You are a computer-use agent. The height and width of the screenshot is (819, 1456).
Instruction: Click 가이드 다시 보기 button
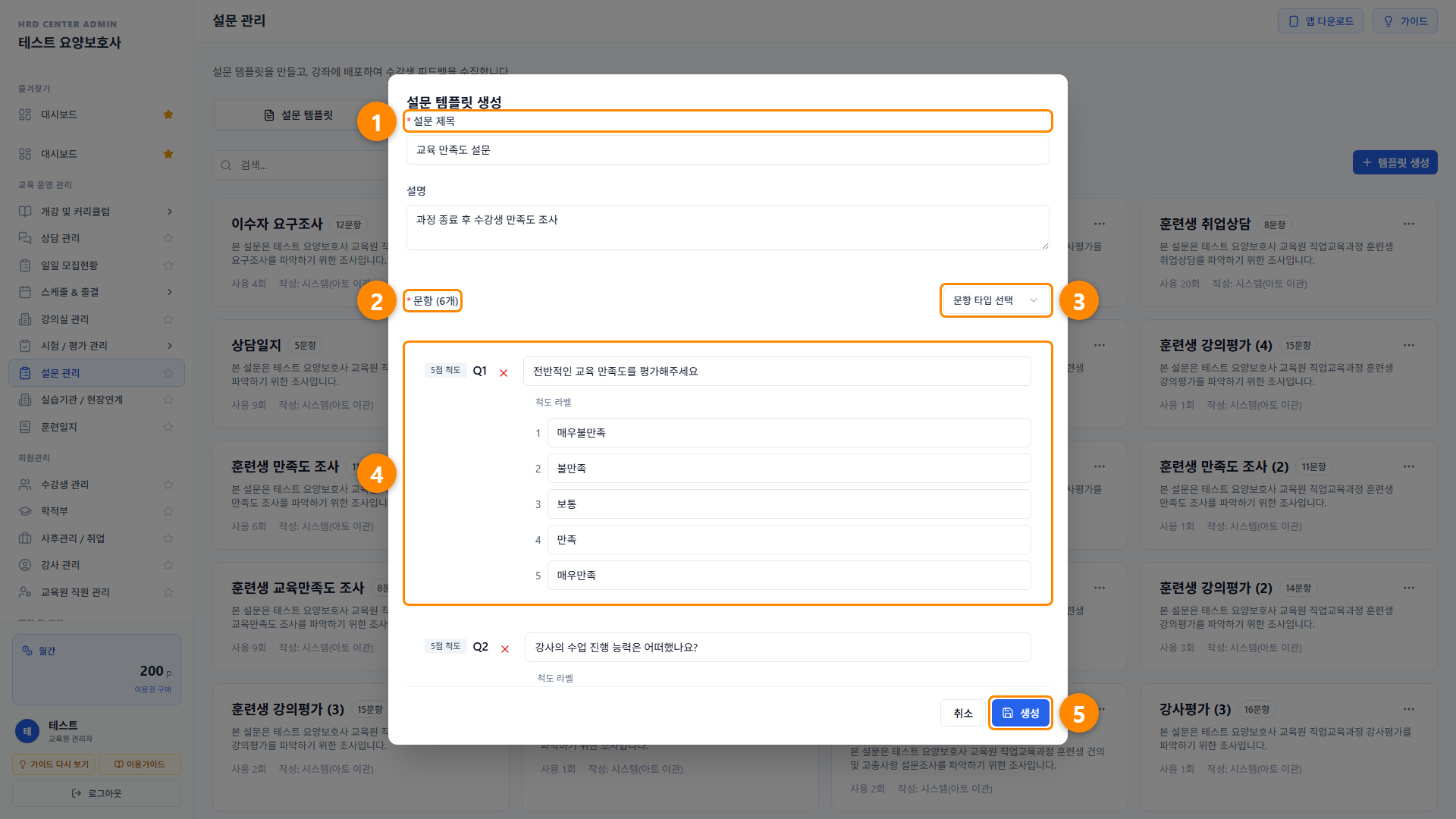[x=53, y=764]
